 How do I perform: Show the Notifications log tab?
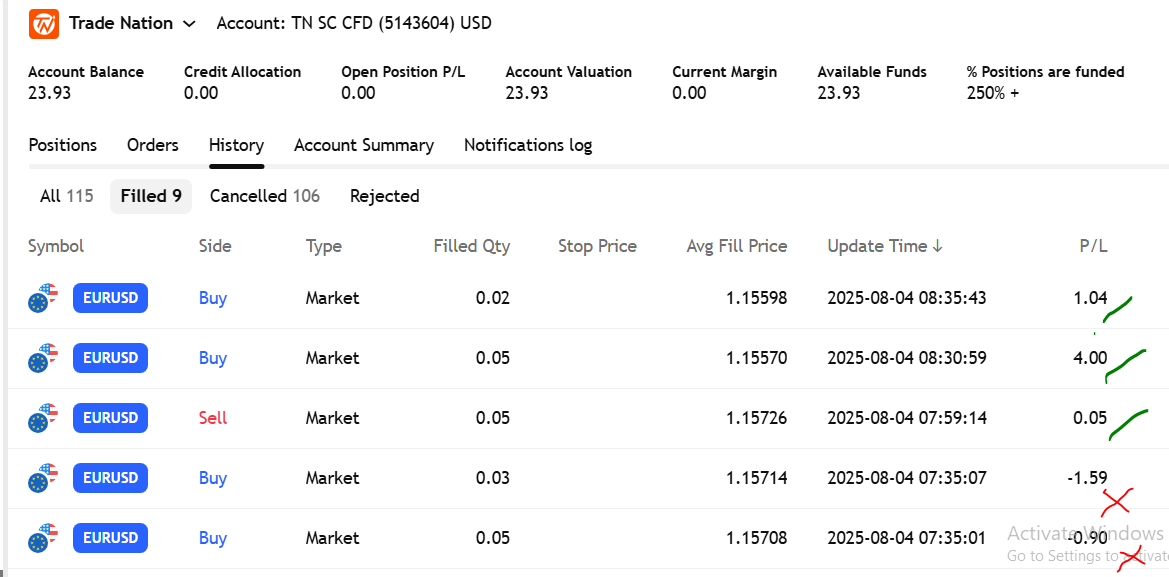coord(527,145)
